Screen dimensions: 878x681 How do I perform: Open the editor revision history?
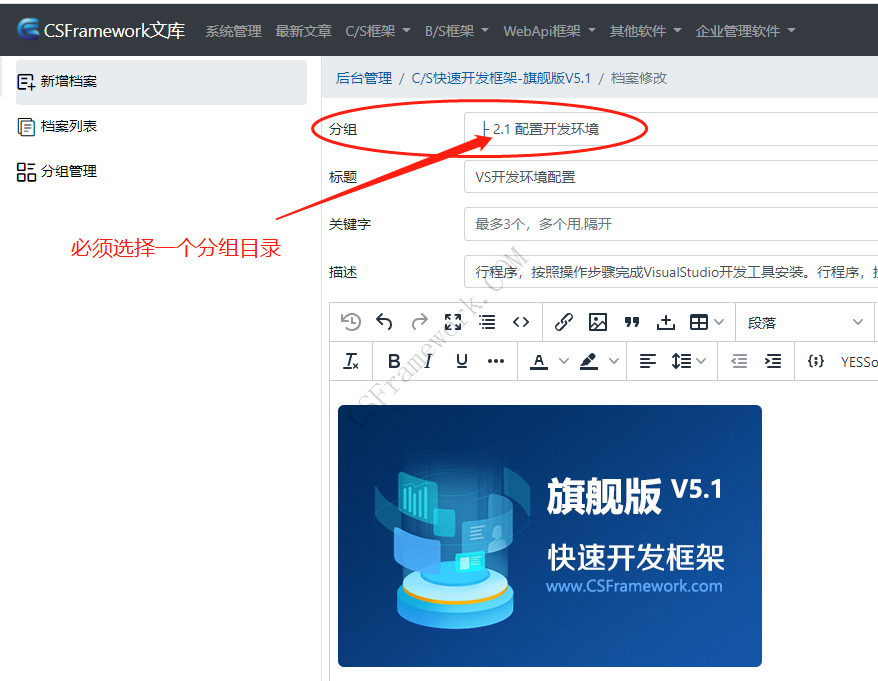(x=351, y=322)
